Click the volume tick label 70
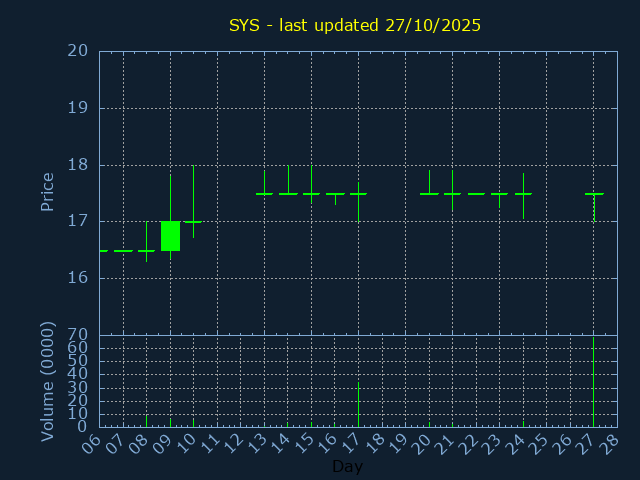Screen dimensions: 640x480 (x=78, y=335)
